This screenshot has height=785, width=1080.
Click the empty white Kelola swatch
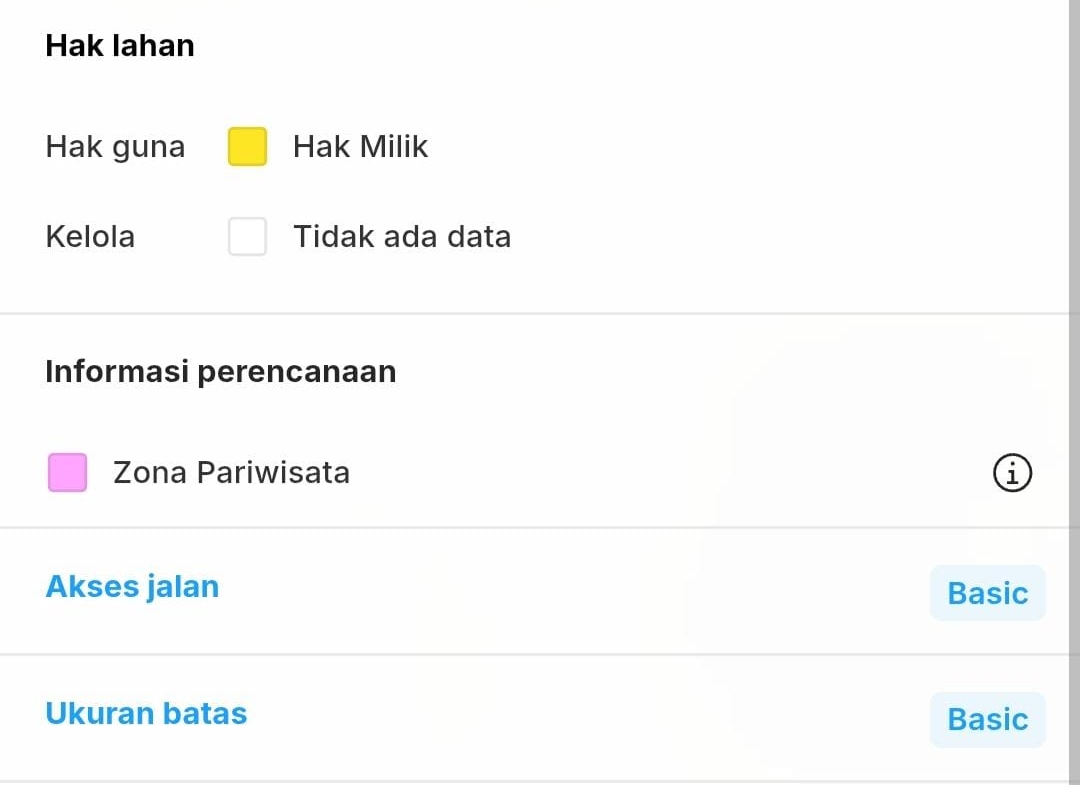(247, 237)
